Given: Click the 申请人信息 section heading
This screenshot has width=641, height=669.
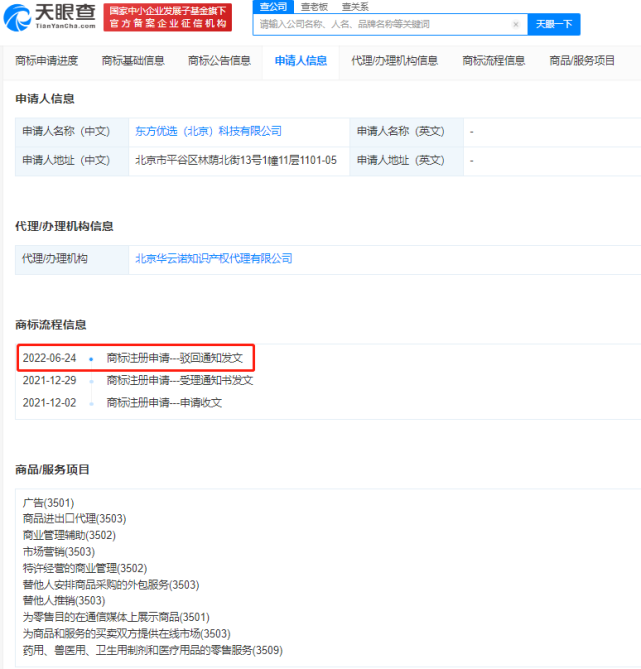Looking at the screenshot, I should tap(45, 99).
